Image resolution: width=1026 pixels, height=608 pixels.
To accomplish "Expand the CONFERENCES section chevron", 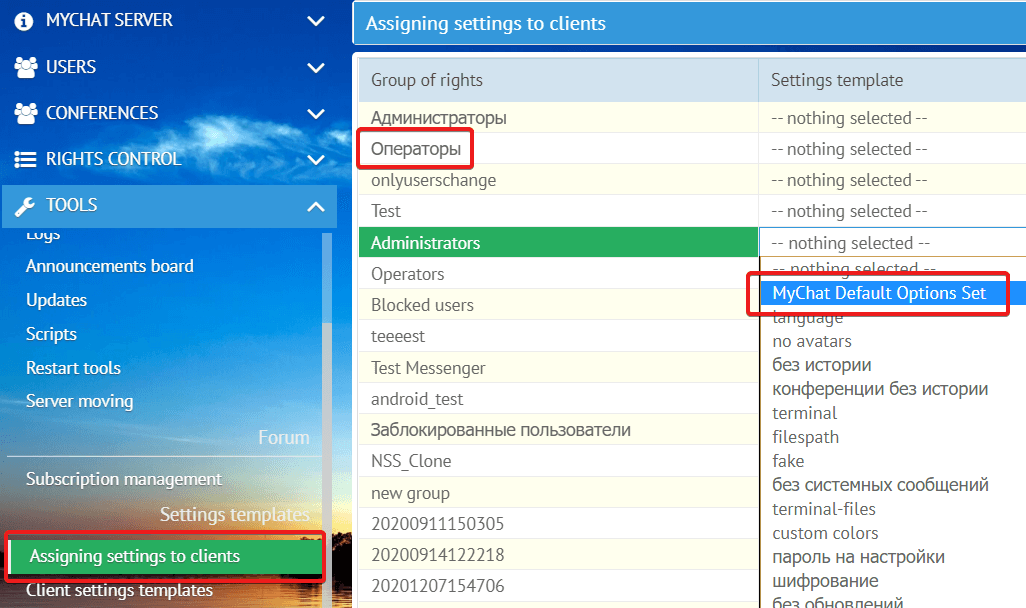I will point(316,114).
